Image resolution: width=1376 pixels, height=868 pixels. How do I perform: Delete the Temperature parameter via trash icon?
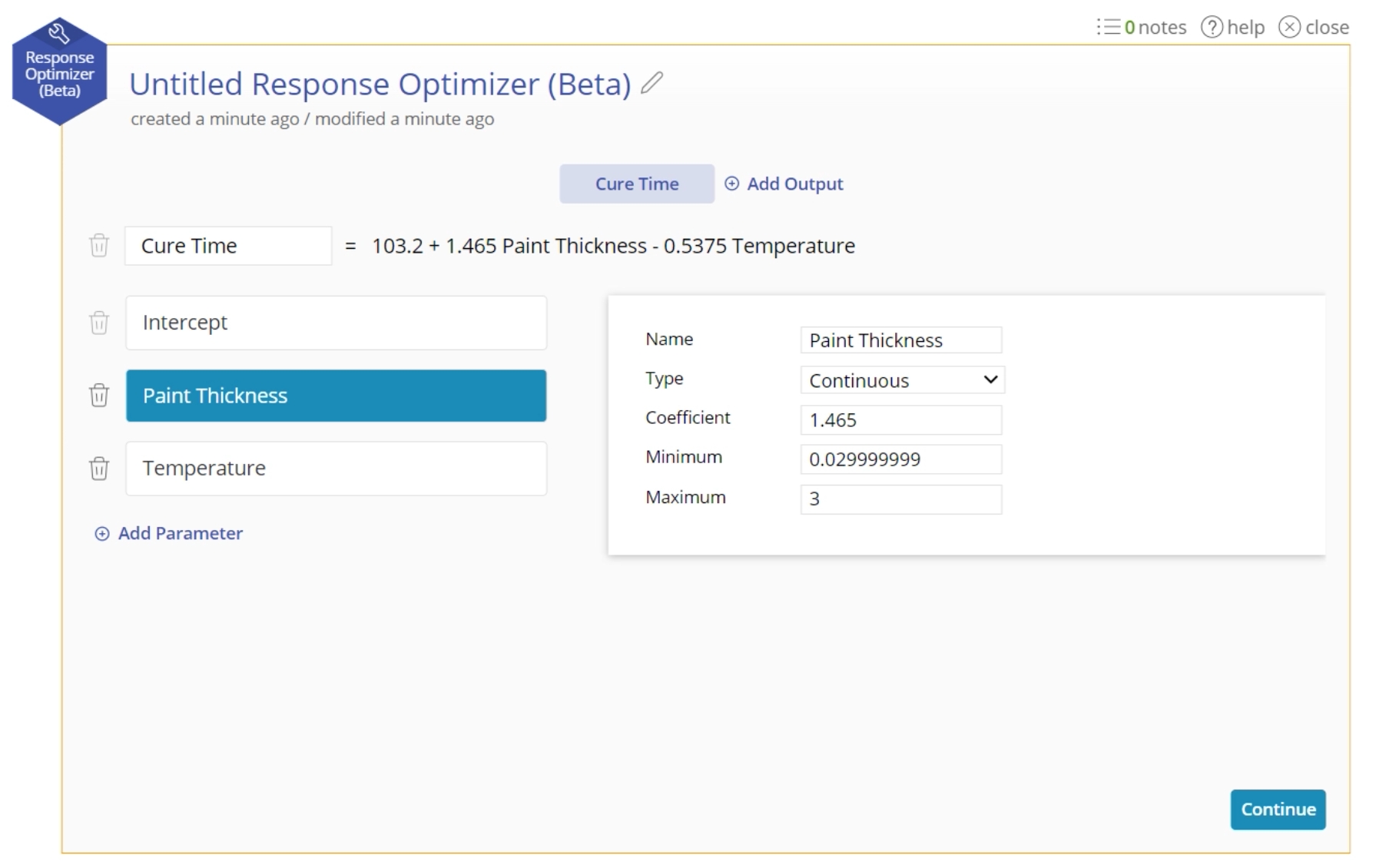[x=99, y=469]
